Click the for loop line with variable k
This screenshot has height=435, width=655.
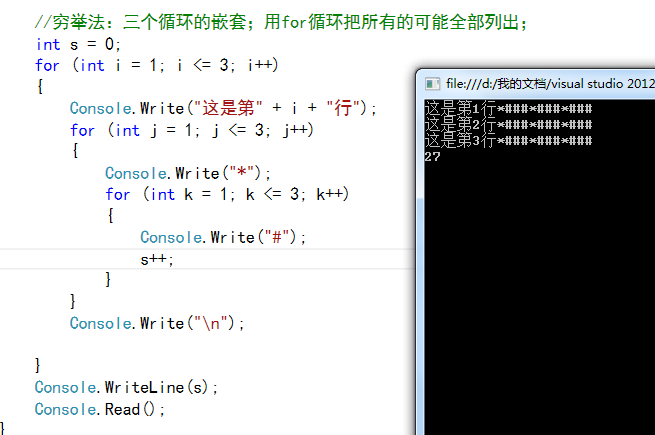227,194
